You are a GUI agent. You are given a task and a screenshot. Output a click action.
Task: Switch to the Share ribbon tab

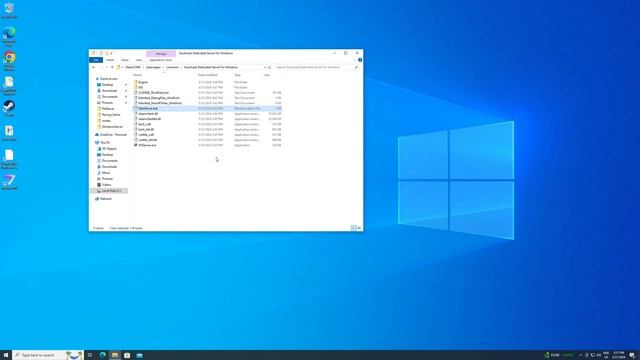tap(125, 60)
